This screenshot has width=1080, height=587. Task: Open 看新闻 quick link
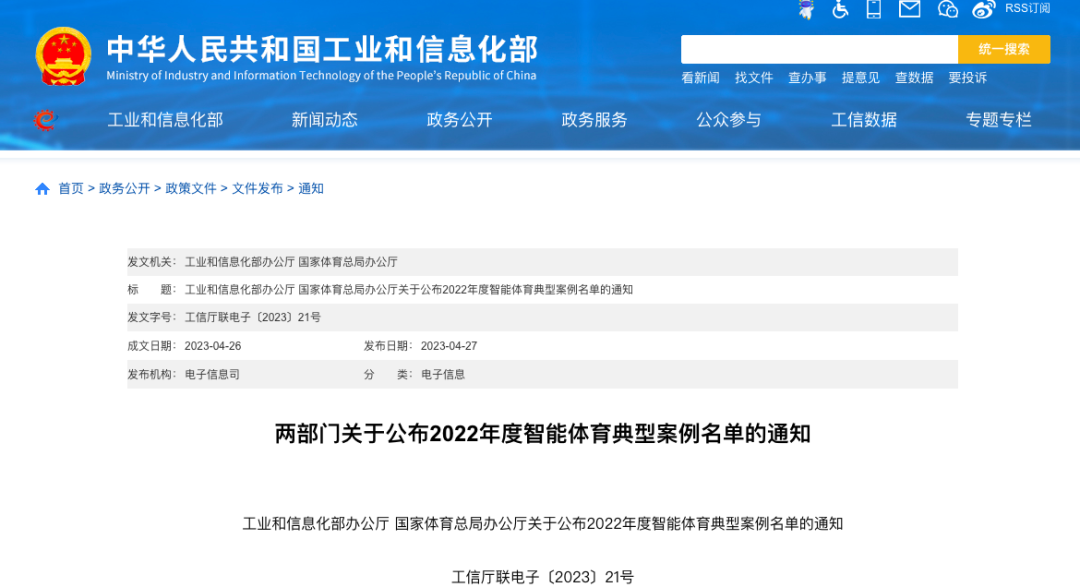pyautogui.click(x=700, y=78)
